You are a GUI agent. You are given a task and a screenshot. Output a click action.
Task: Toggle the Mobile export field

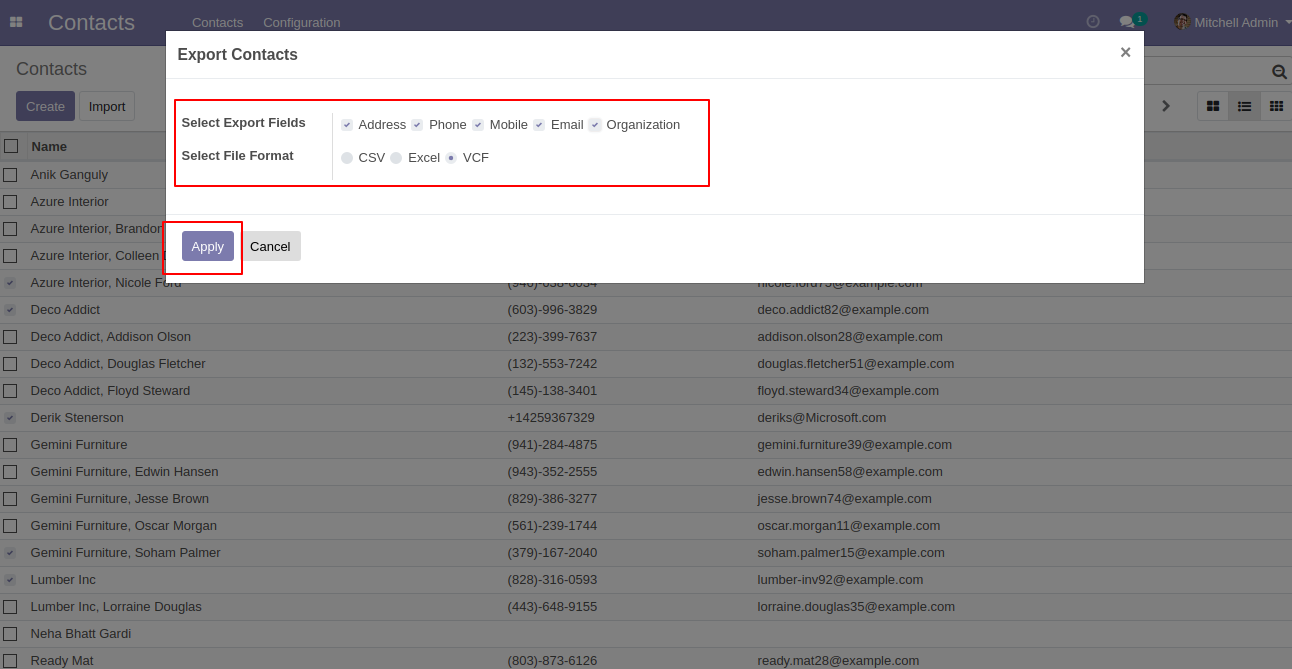(x=478, y=125)
